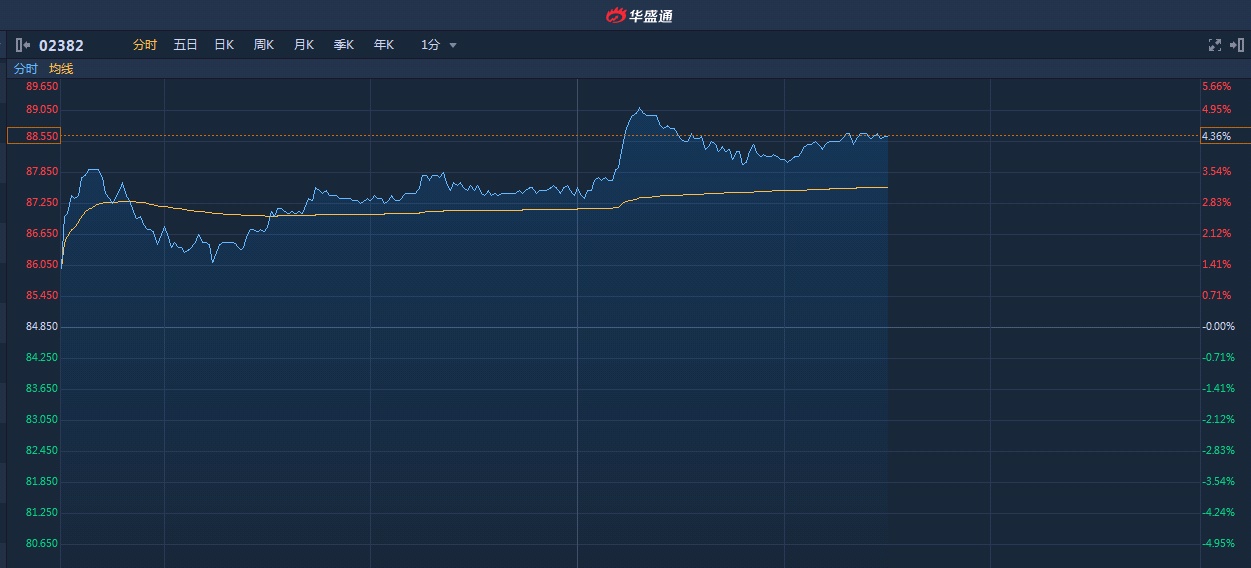Open the 年K yearly chart

[x=383, y=45]
